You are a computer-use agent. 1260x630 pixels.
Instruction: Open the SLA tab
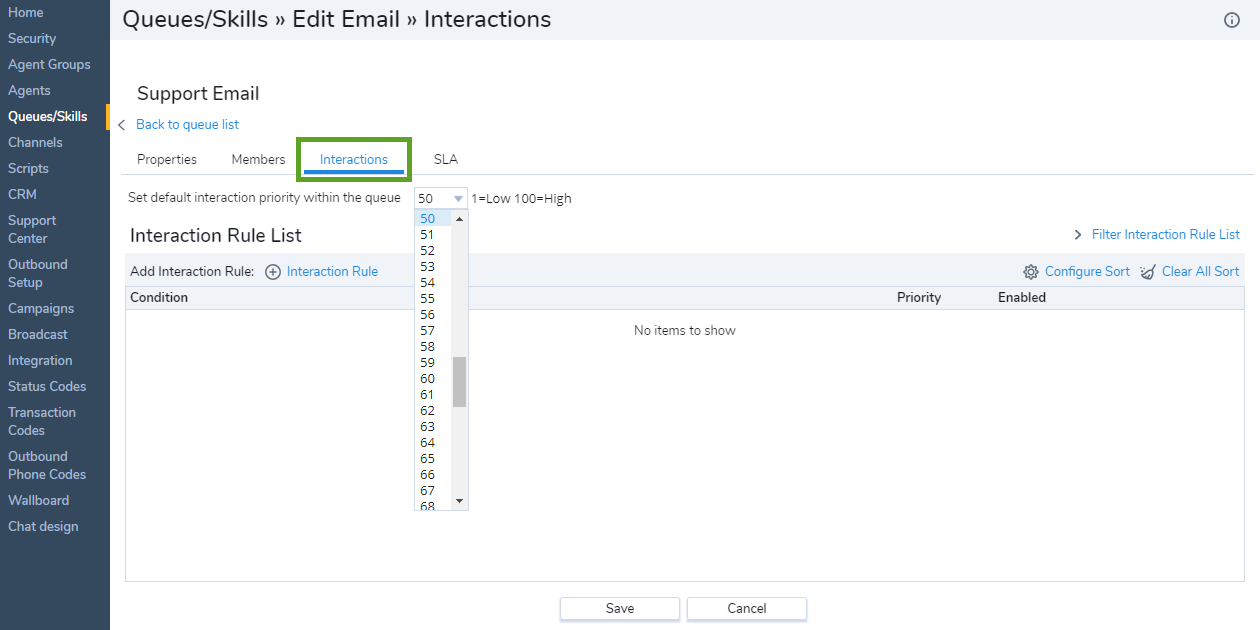(446, 159)
